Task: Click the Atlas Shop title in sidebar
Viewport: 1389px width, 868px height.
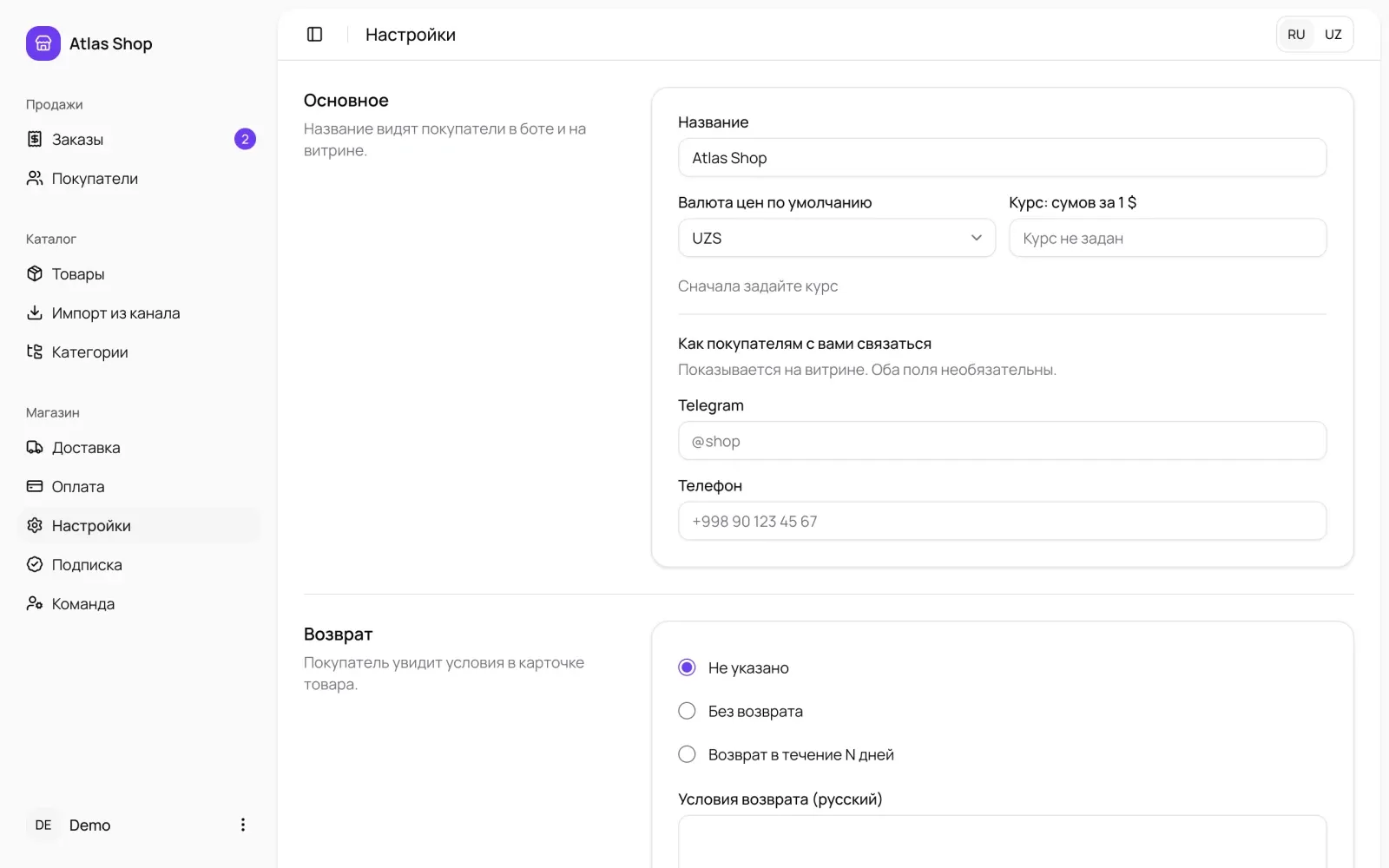Action: (x=111, y=43)
